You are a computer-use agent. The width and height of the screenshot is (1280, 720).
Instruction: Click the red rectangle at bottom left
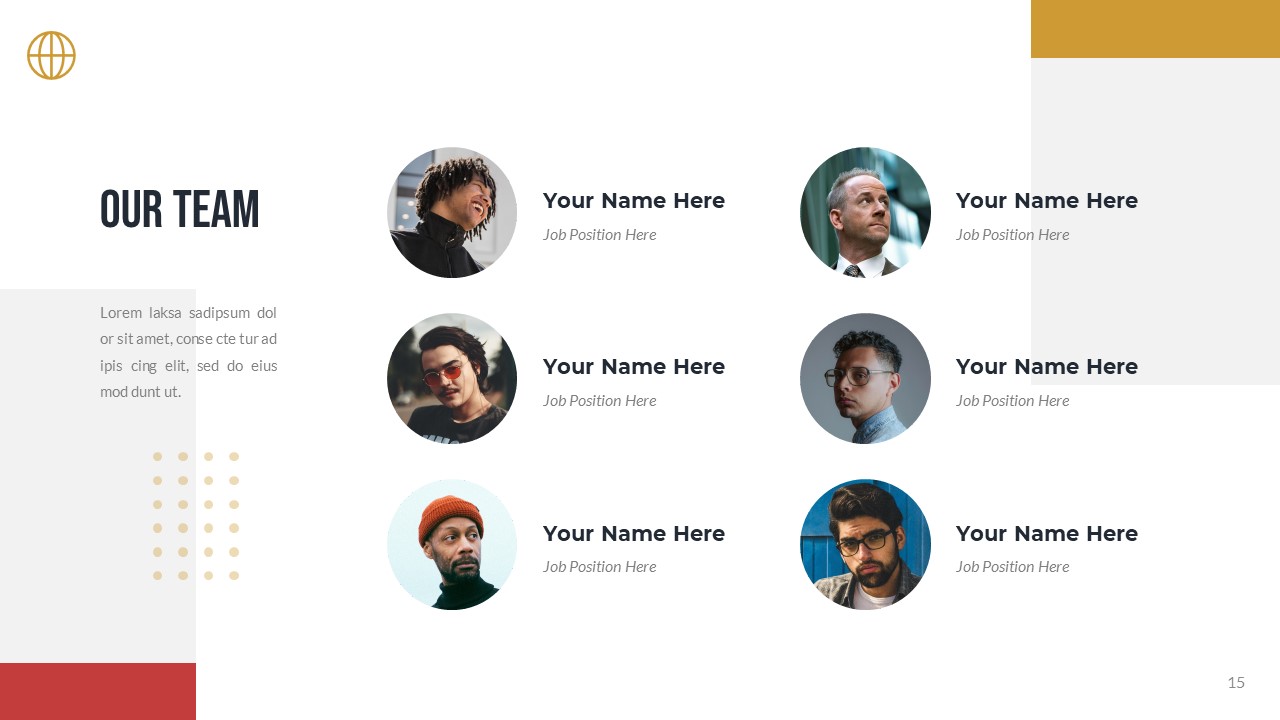tap(98, 691)
